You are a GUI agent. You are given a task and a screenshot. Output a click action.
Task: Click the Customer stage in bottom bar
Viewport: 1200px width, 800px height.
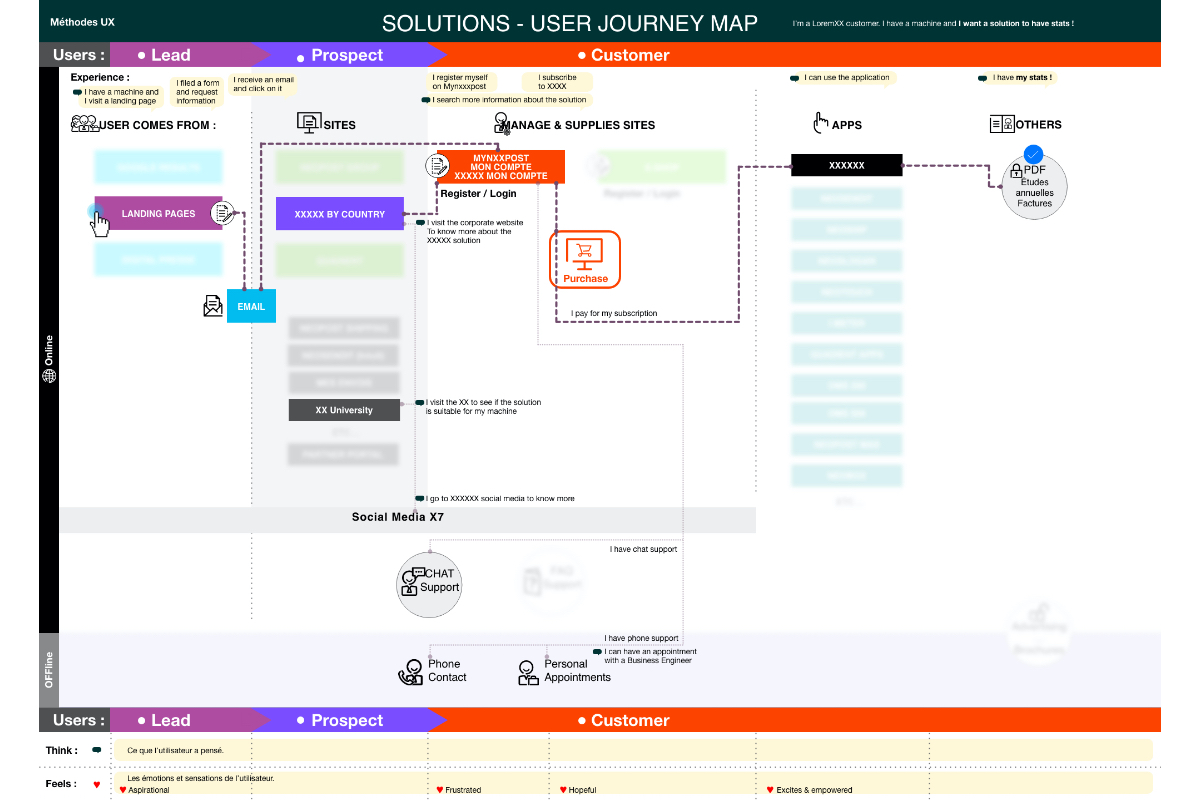[630, 720]
